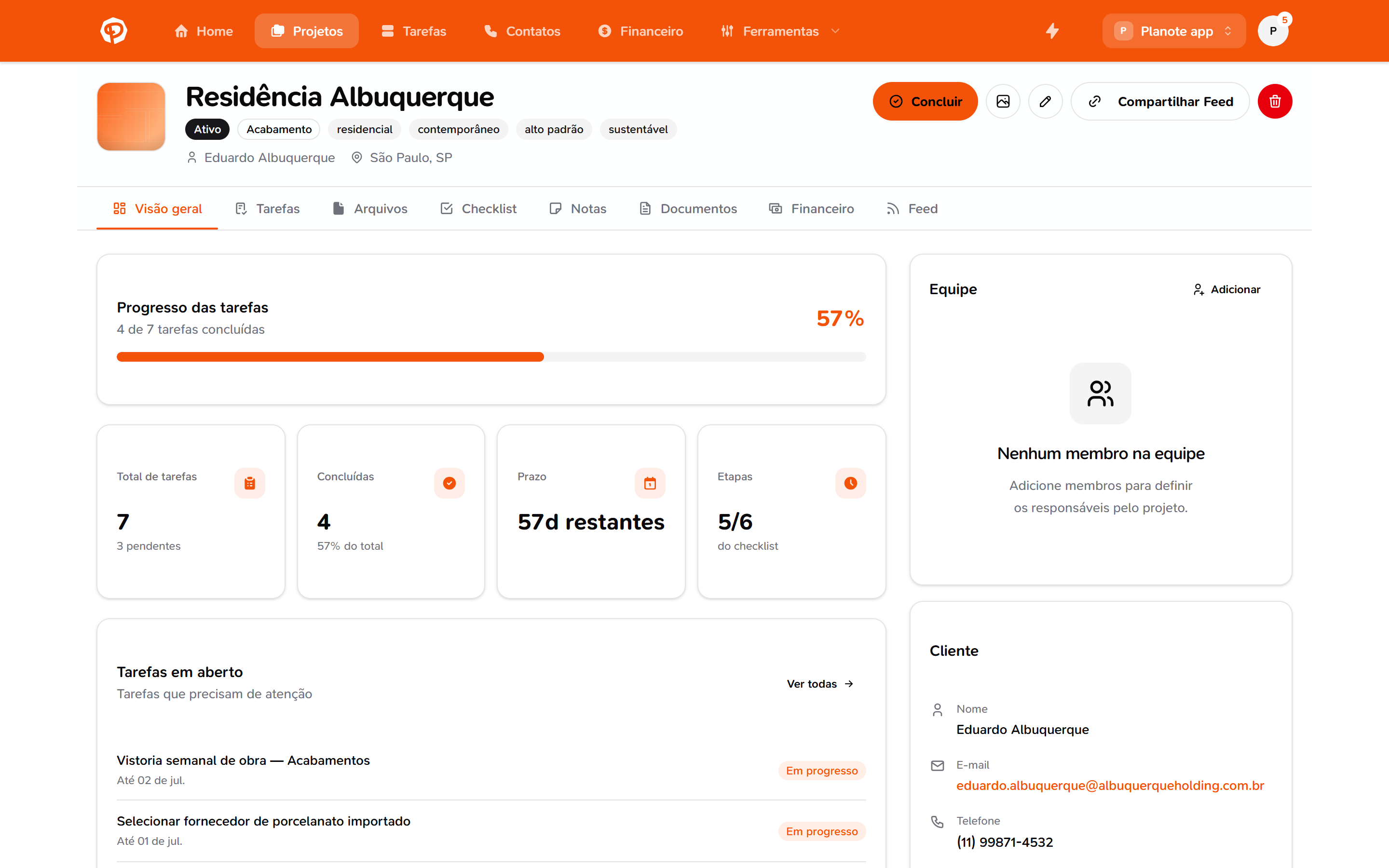Image resolution: width=1389 pixels, height=868 pixels.
Task: Open the user avatar P with notification badge
Action: pos(1273,31)
